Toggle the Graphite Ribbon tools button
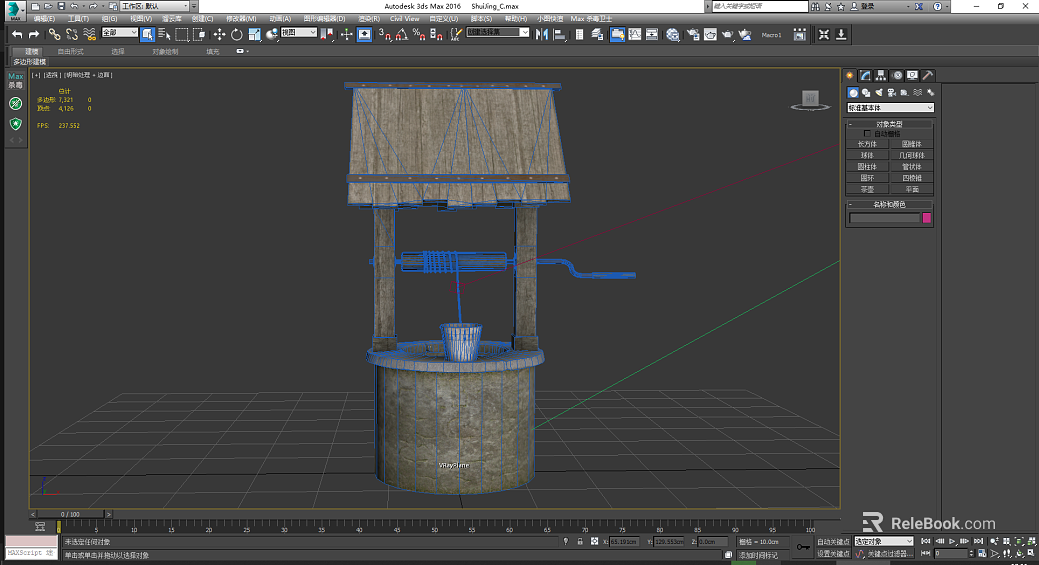Image resolution: width=1039 pixels, height=565 pixels. (617, 34)
